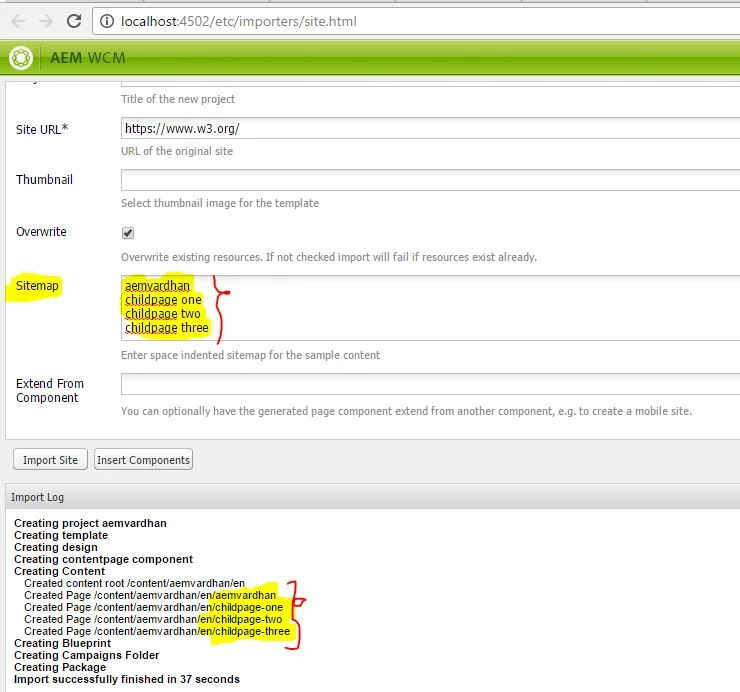
Task: Click the browser back arrow
Action: (x=18, y=21)
